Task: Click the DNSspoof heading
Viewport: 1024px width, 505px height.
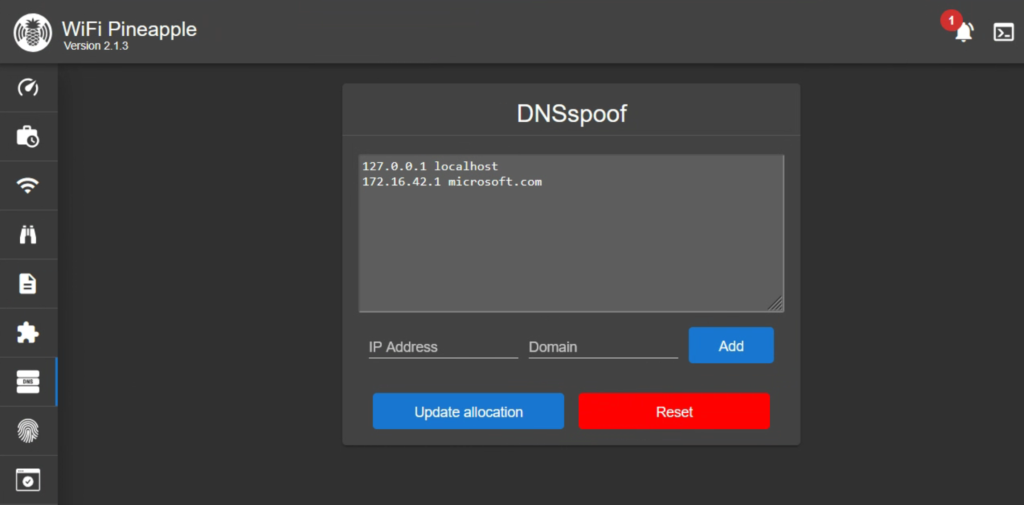Action: pos(571,114)
